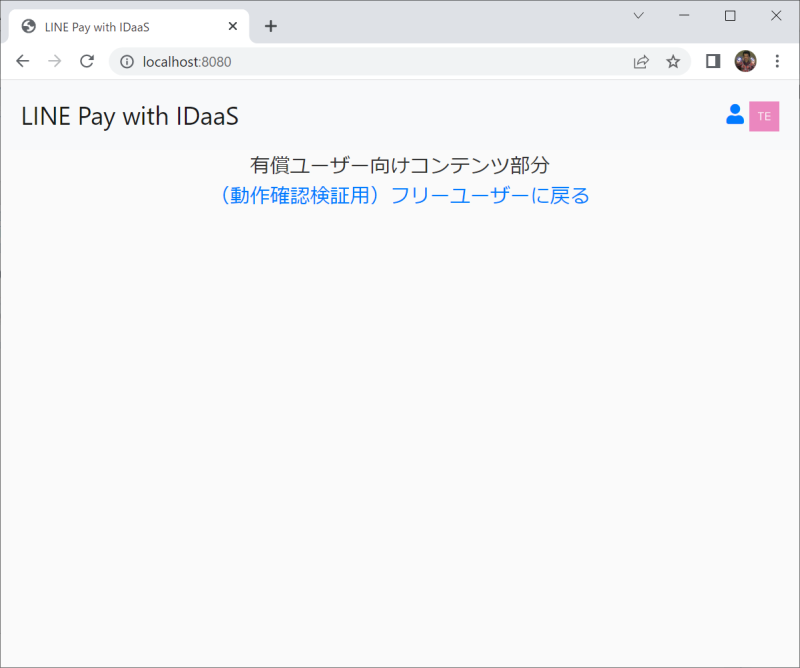Click the blue user profile icon
This screenshot has height=668, width=800.
point(735,114)
